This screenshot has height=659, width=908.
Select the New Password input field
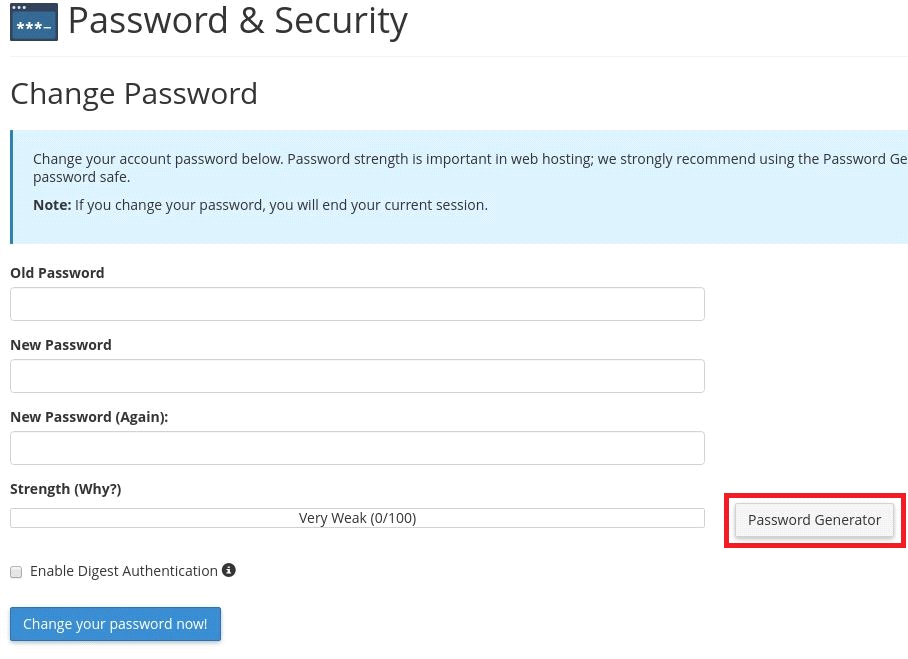point(357,375)
